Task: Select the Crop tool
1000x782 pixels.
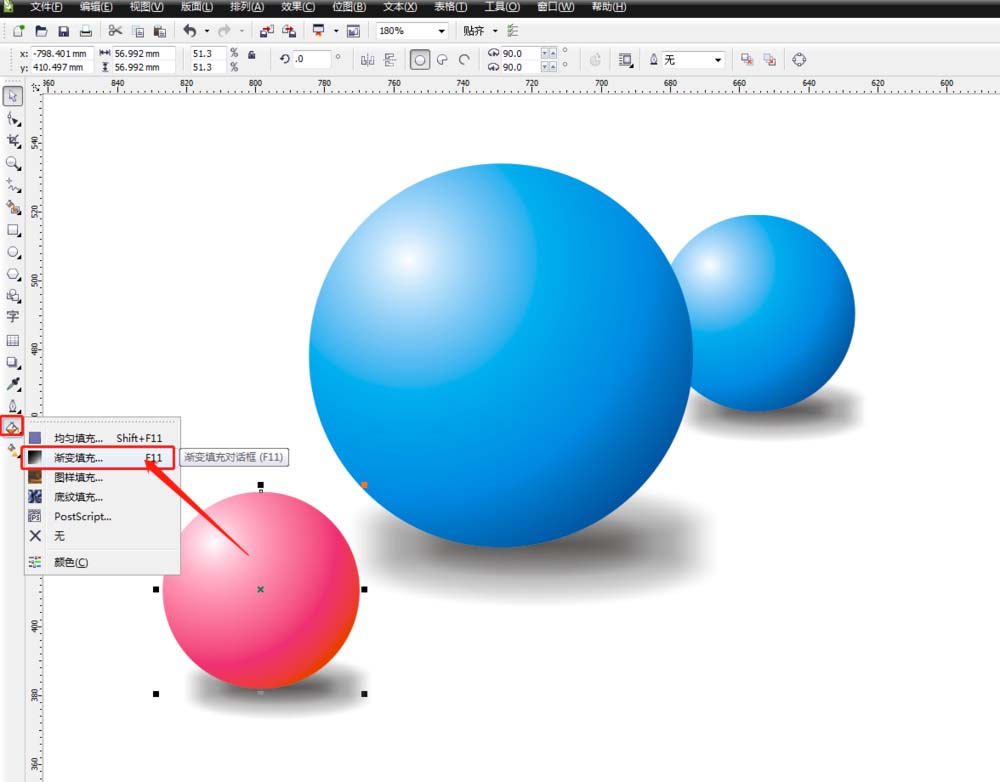Action: coord(13,141)
